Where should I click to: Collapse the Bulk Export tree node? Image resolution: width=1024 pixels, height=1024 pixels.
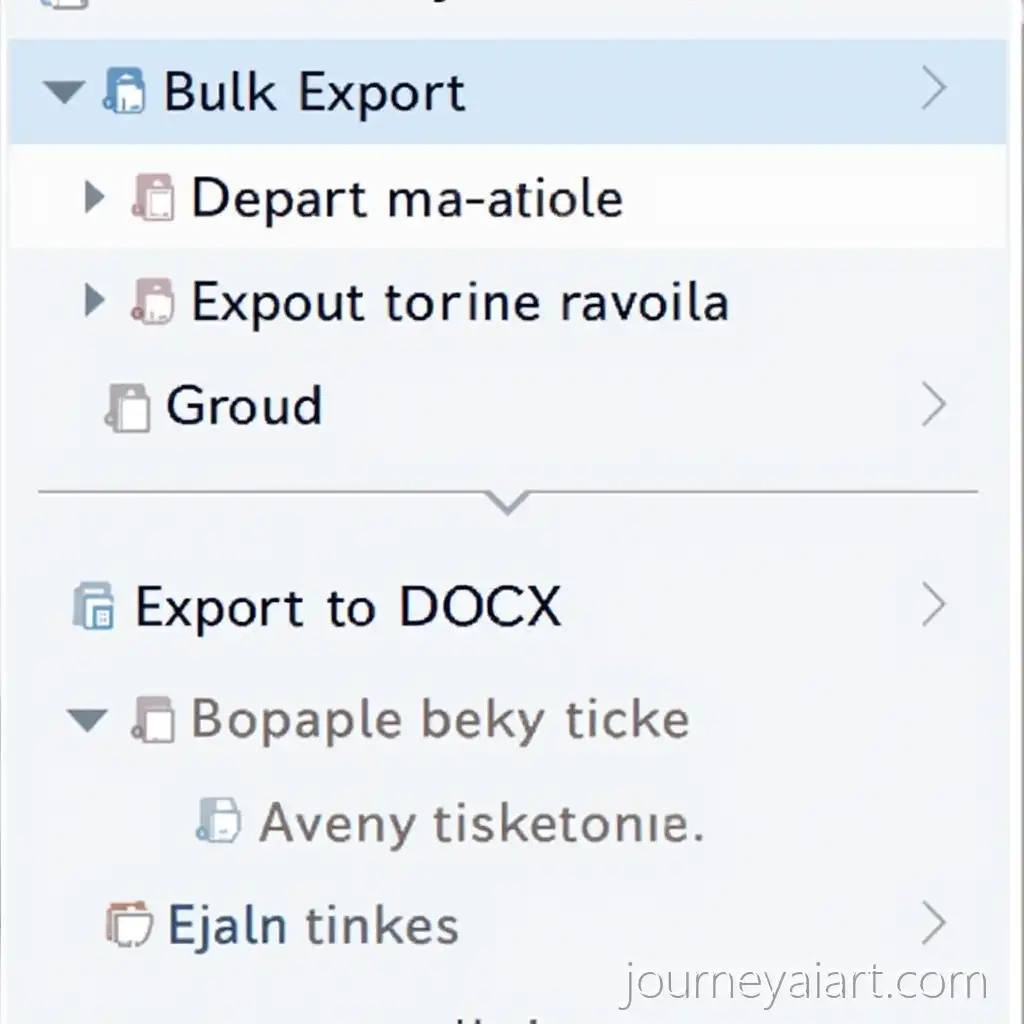tap(64, 93)
